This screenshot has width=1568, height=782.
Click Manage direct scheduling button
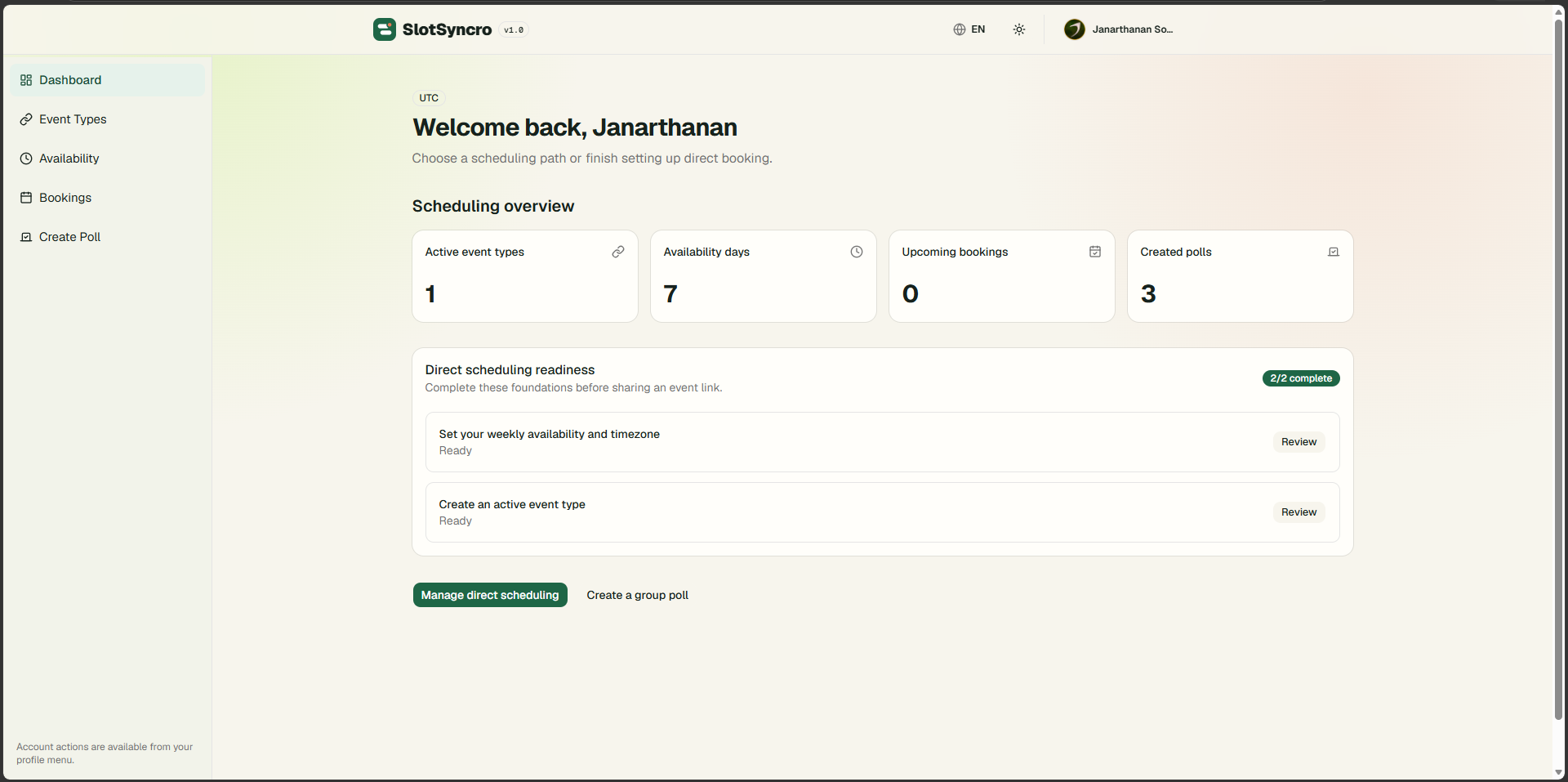[490, 595]
